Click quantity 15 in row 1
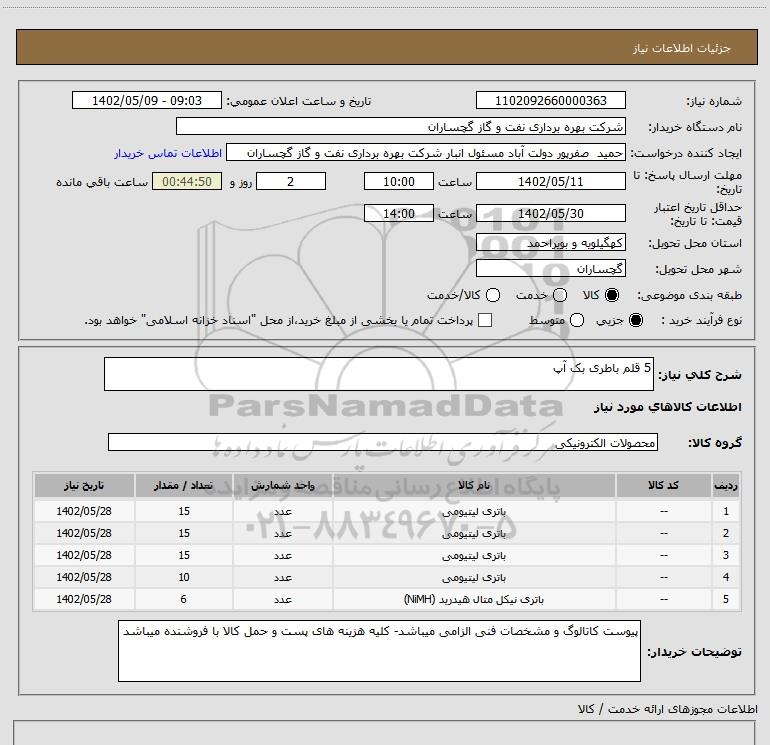This screenshot has height=745, width=770. (x=184, y=511)
